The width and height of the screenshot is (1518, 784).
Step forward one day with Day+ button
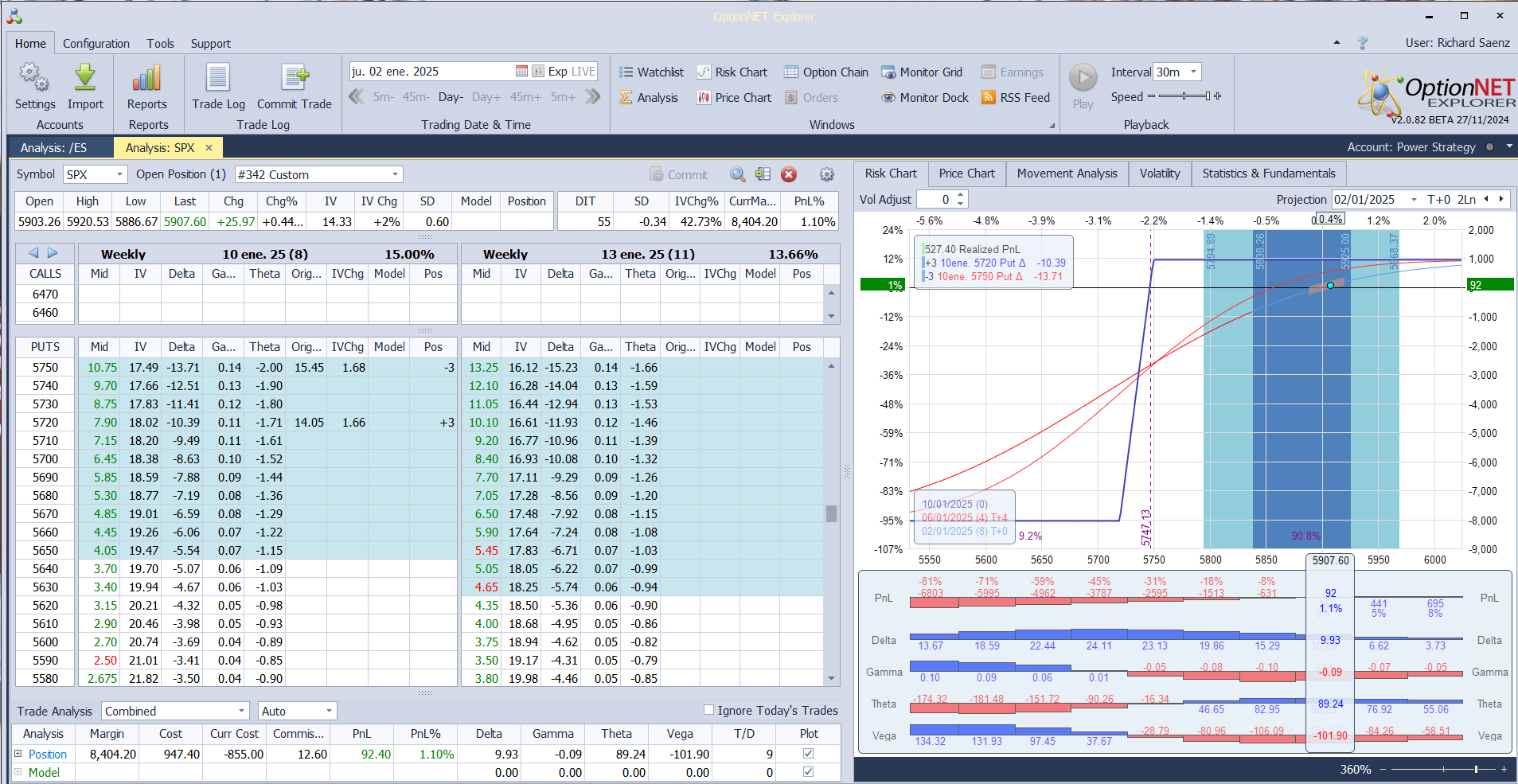click(x=486, y=97)
